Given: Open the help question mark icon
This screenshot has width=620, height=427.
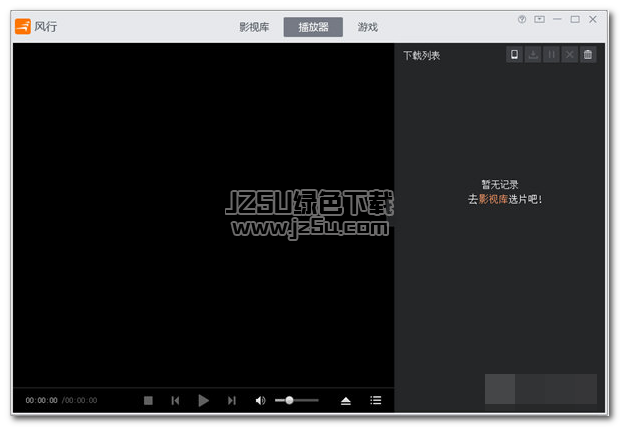Looking at the screenshot, I should (522, 19).
